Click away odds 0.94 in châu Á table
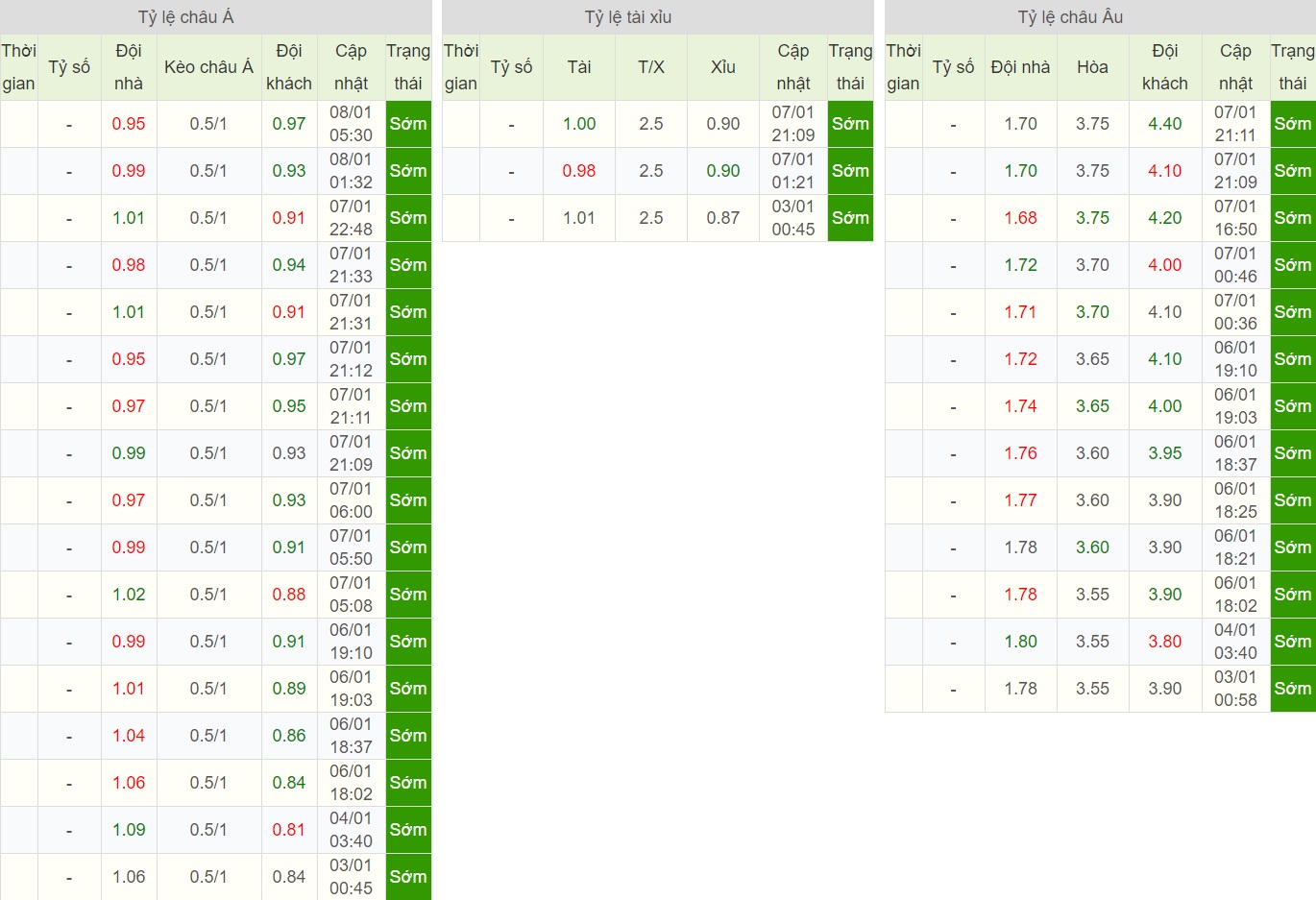 click(289, 265)
